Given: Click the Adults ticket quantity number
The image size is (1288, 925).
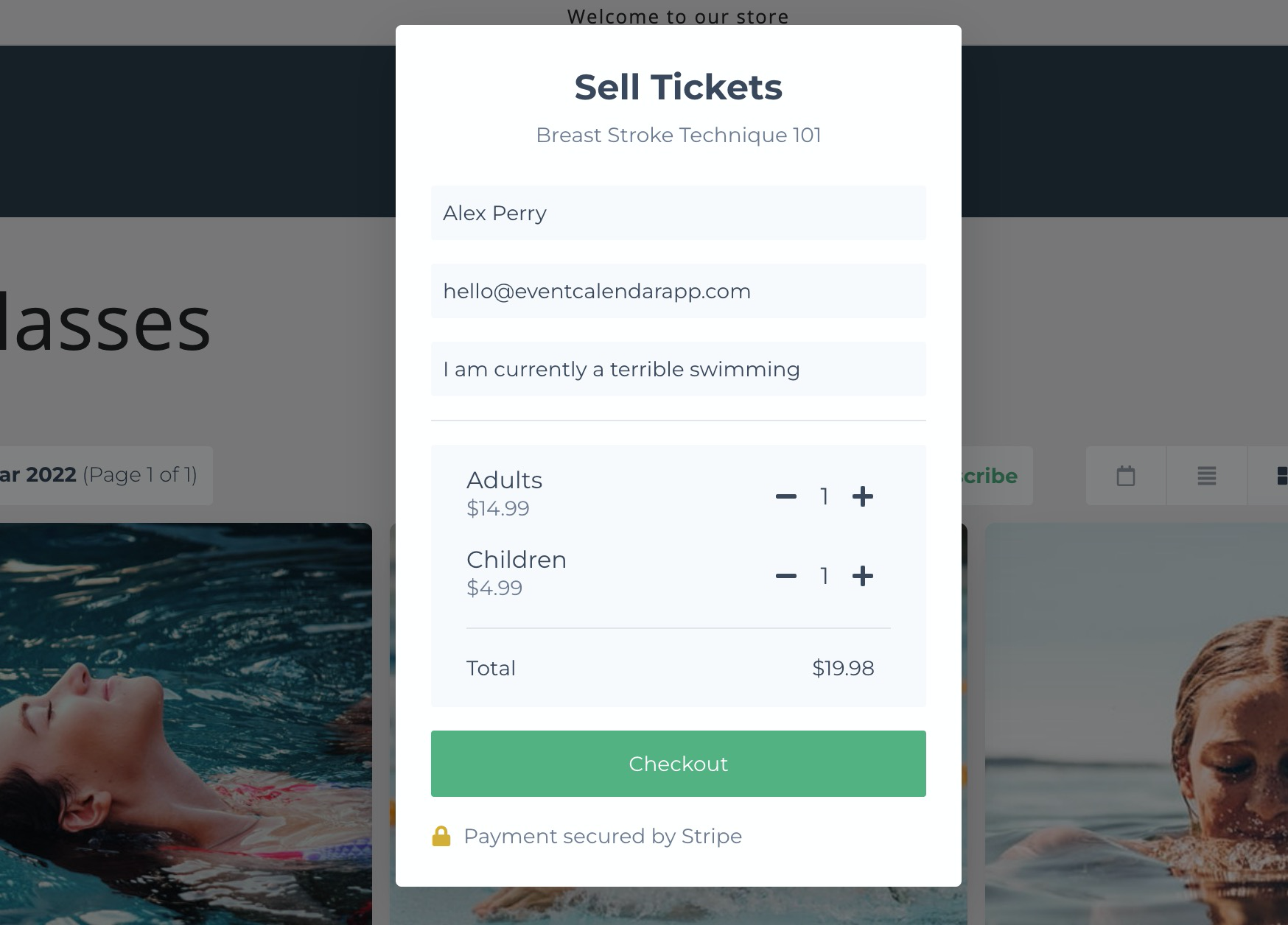Looking at the screenshot, I should point(825,496).
